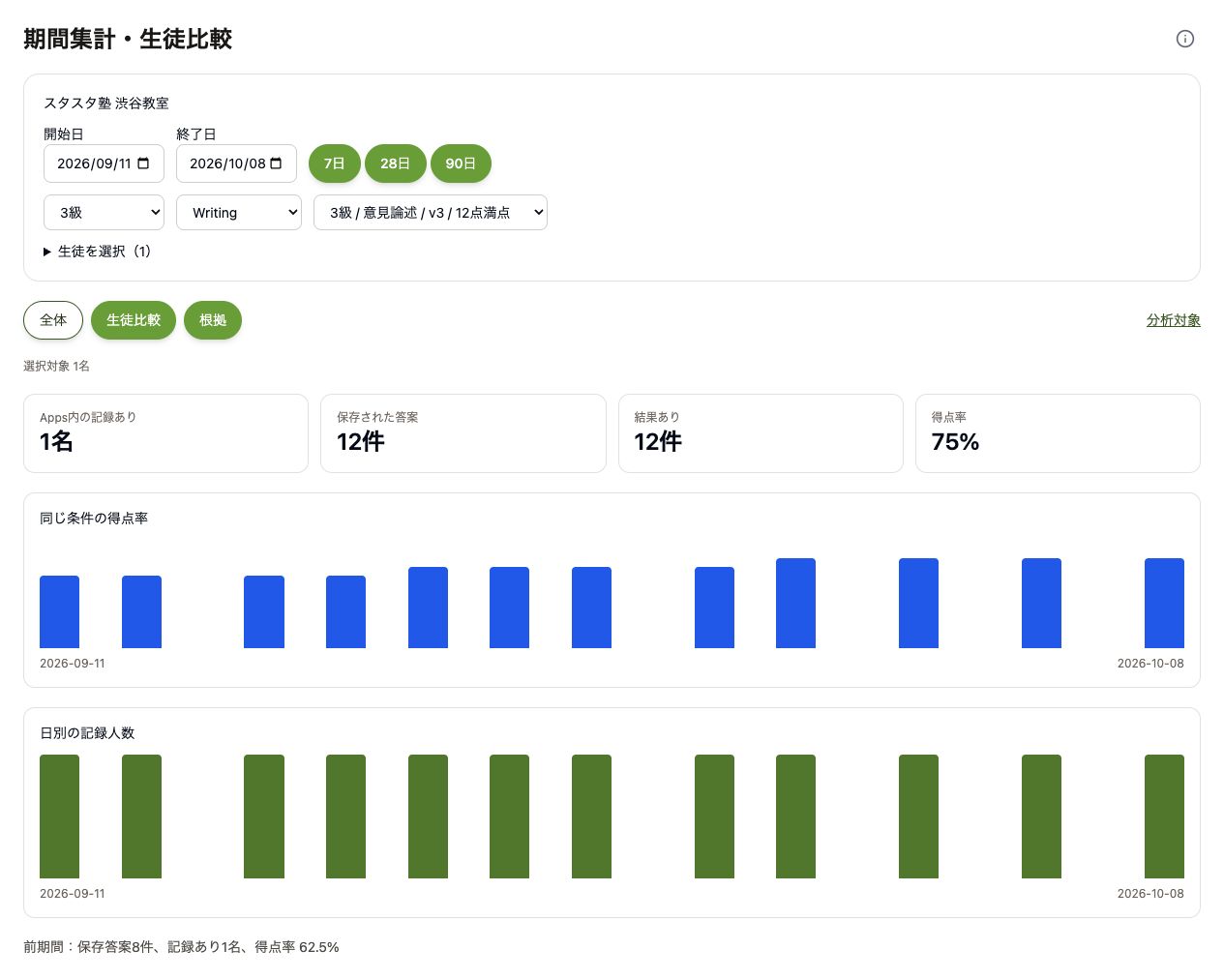This screenshot has width=1224, height=980.
Task: Click the 得点率 75% card
Action: pyautogui.click(x=1058, y=433)
